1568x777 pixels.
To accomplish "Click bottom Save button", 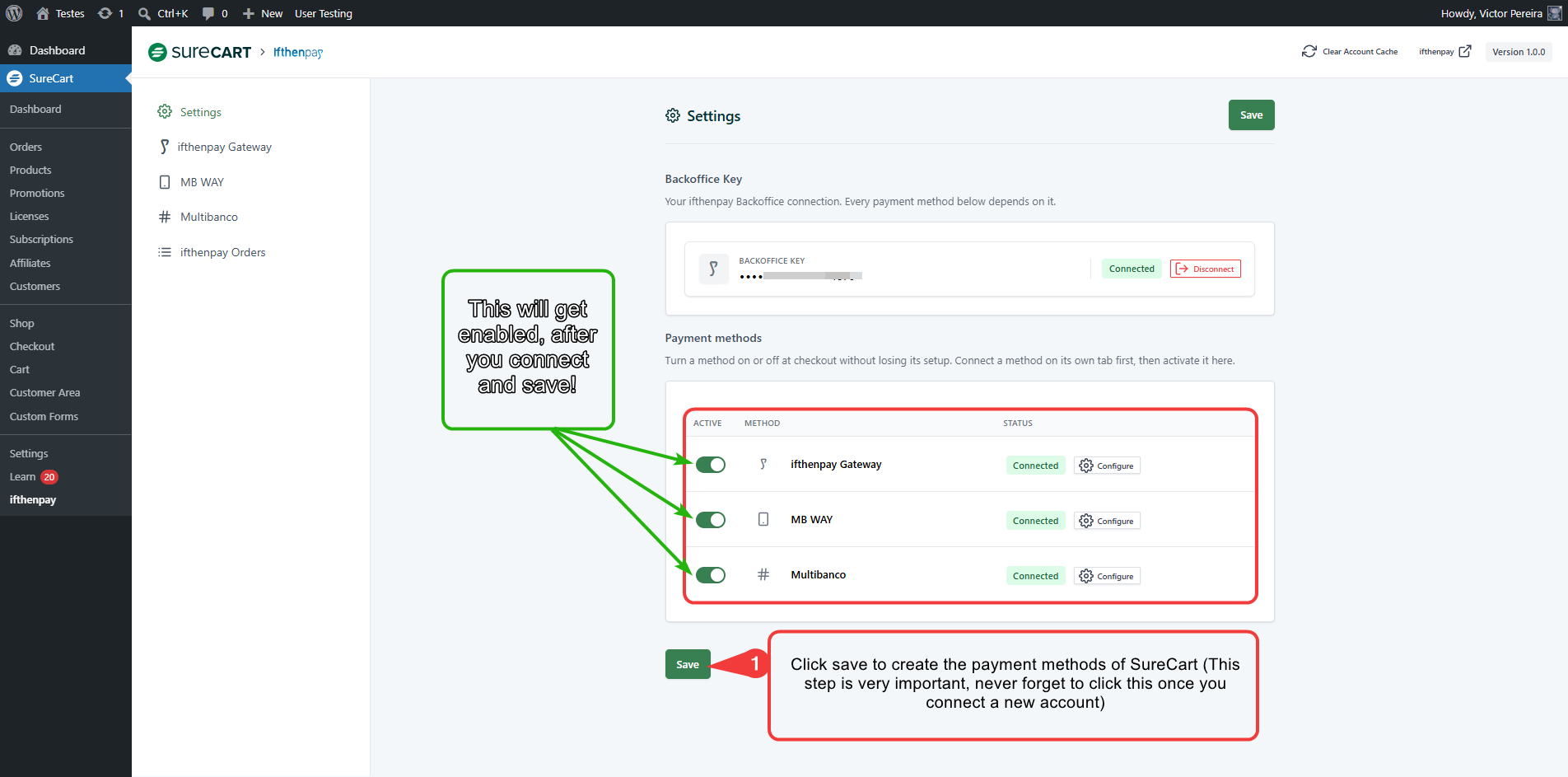I will tap(688, 664).
